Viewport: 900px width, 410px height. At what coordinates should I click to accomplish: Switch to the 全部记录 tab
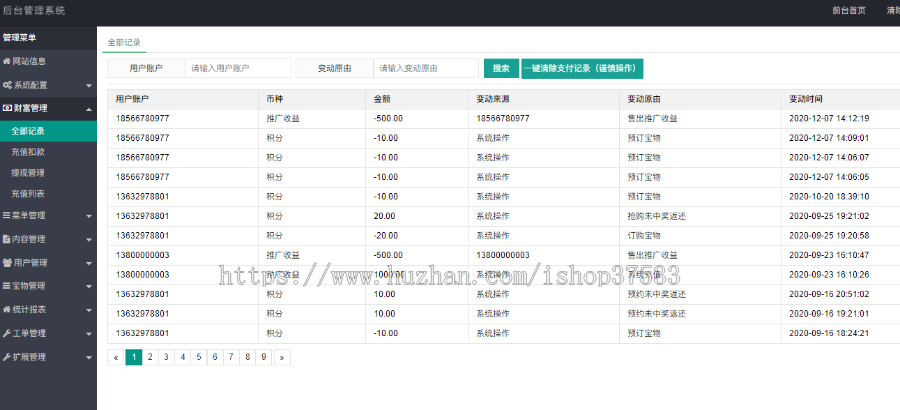pyautogui.click(x=124, y=42)
